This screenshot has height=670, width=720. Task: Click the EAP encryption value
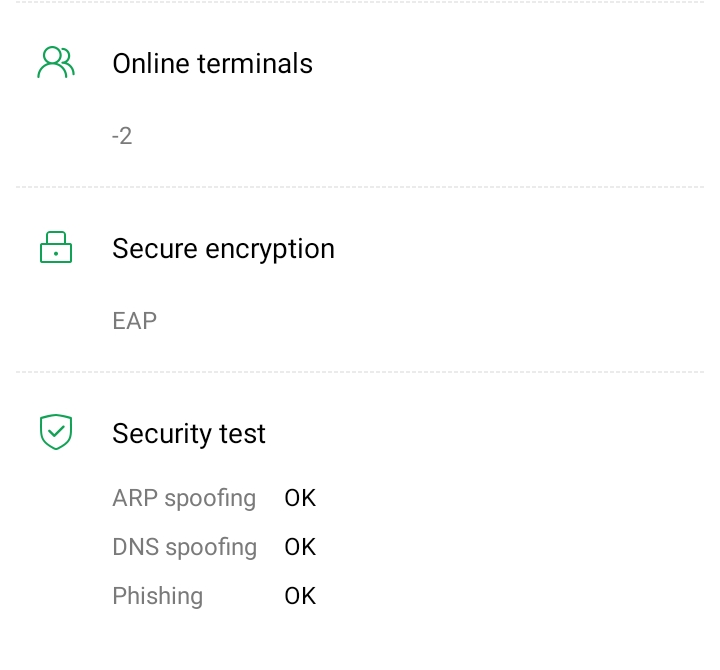coord(135,321)
